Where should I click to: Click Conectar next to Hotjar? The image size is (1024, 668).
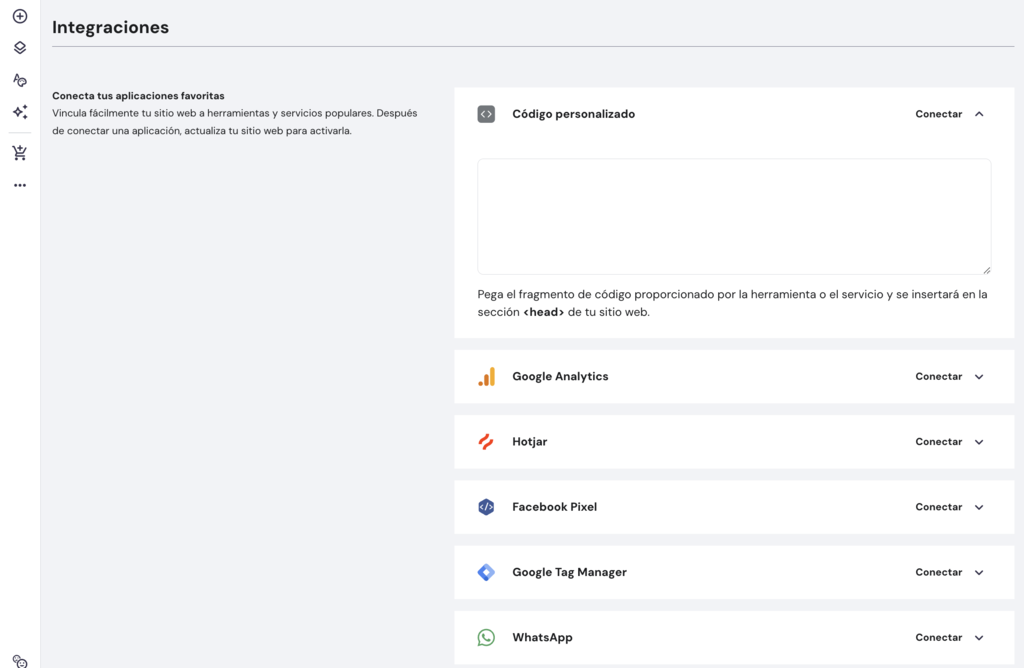938,441
